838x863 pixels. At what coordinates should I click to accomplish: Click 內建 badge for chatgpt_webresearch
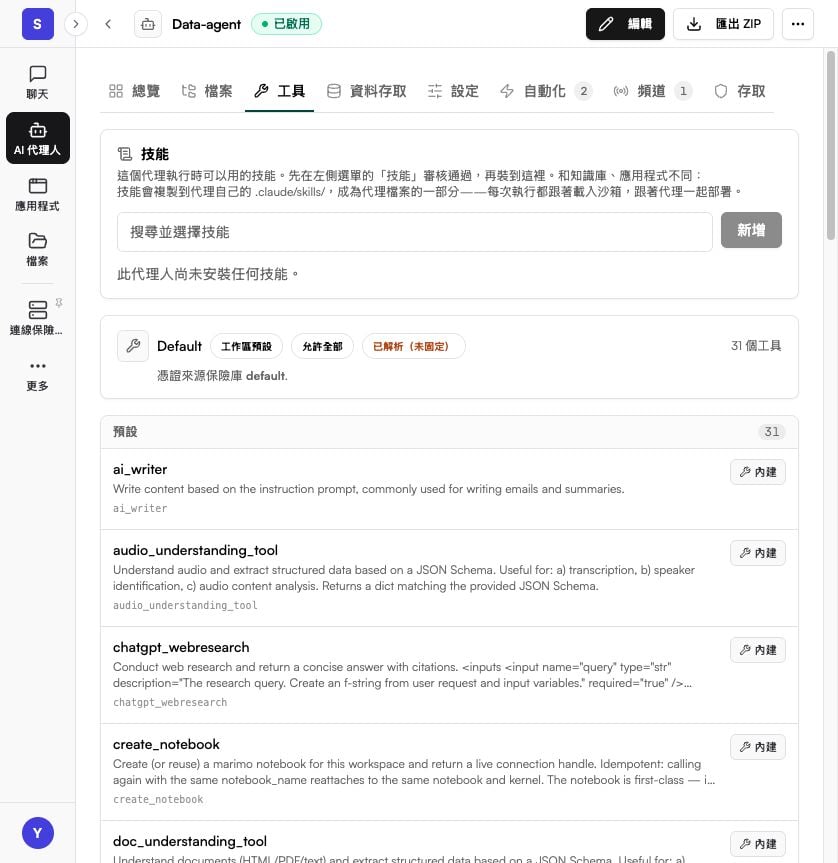(758, 650)
